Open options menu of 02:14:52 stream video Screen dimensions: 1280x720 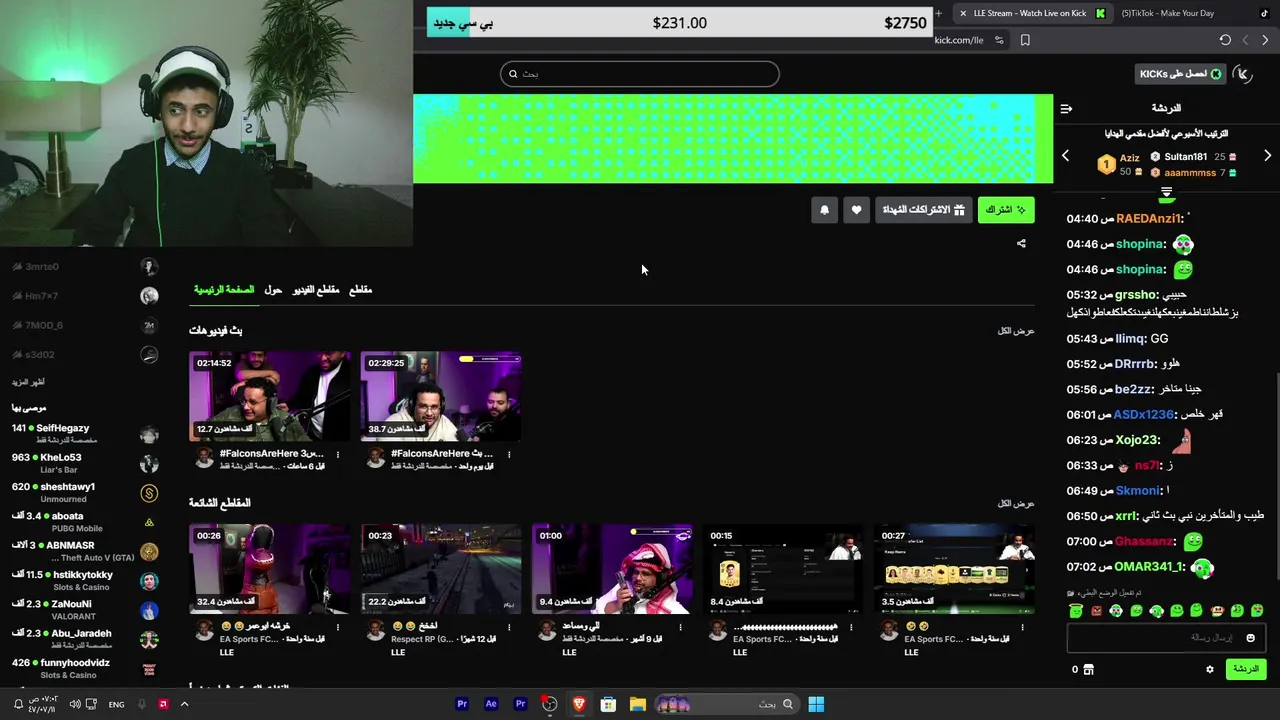pos(337,454)
